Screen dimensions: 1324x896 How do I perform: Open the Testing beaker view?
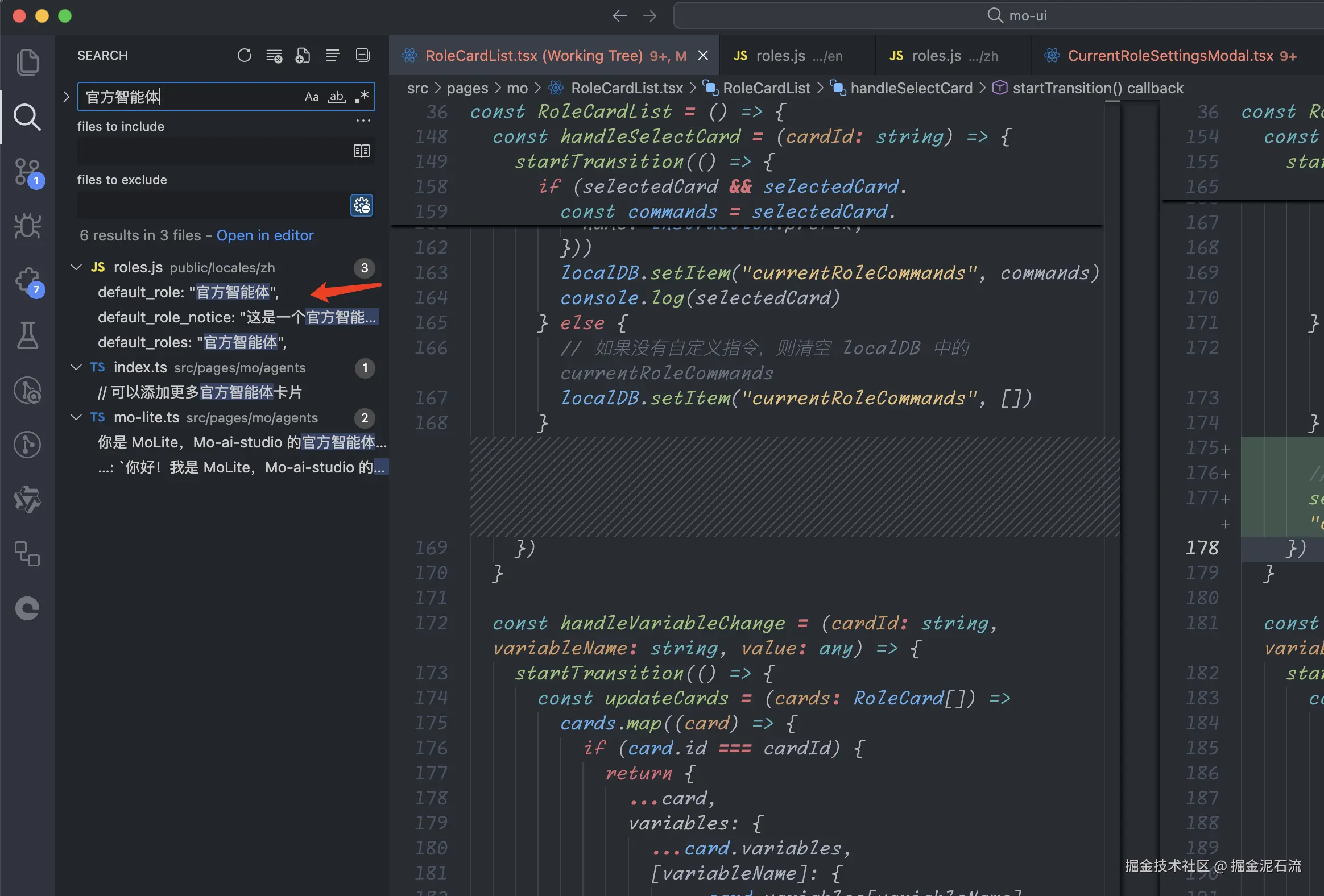coord(27,335)
